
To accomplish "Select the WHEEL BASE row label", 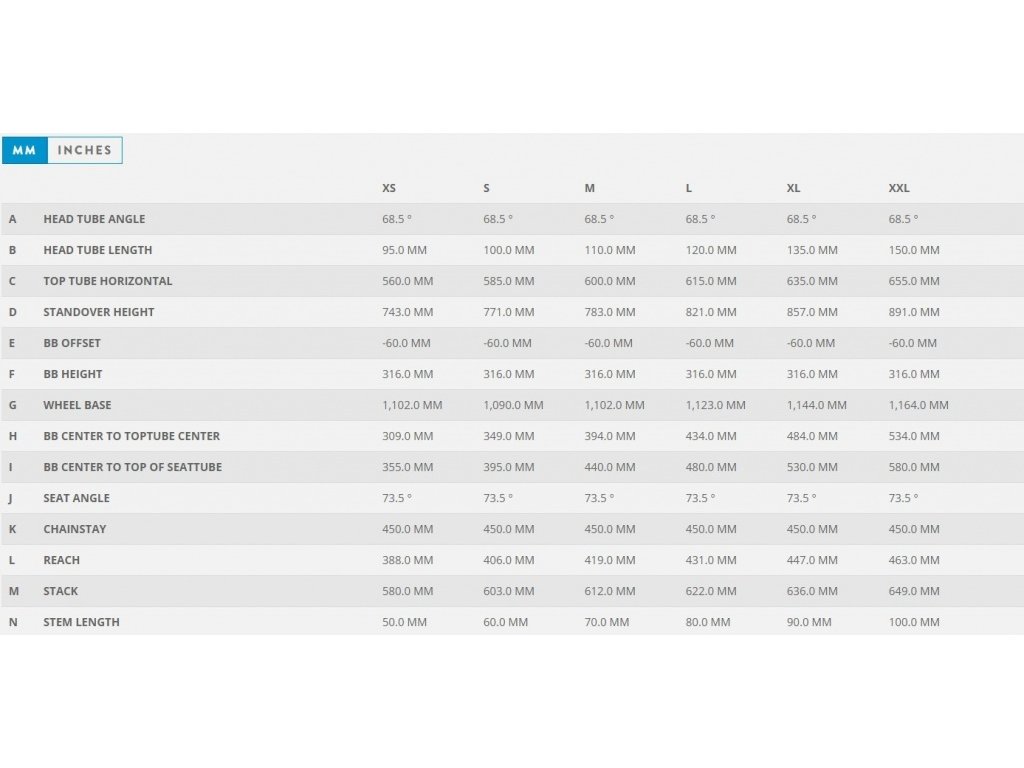I will tap(77, 405).
